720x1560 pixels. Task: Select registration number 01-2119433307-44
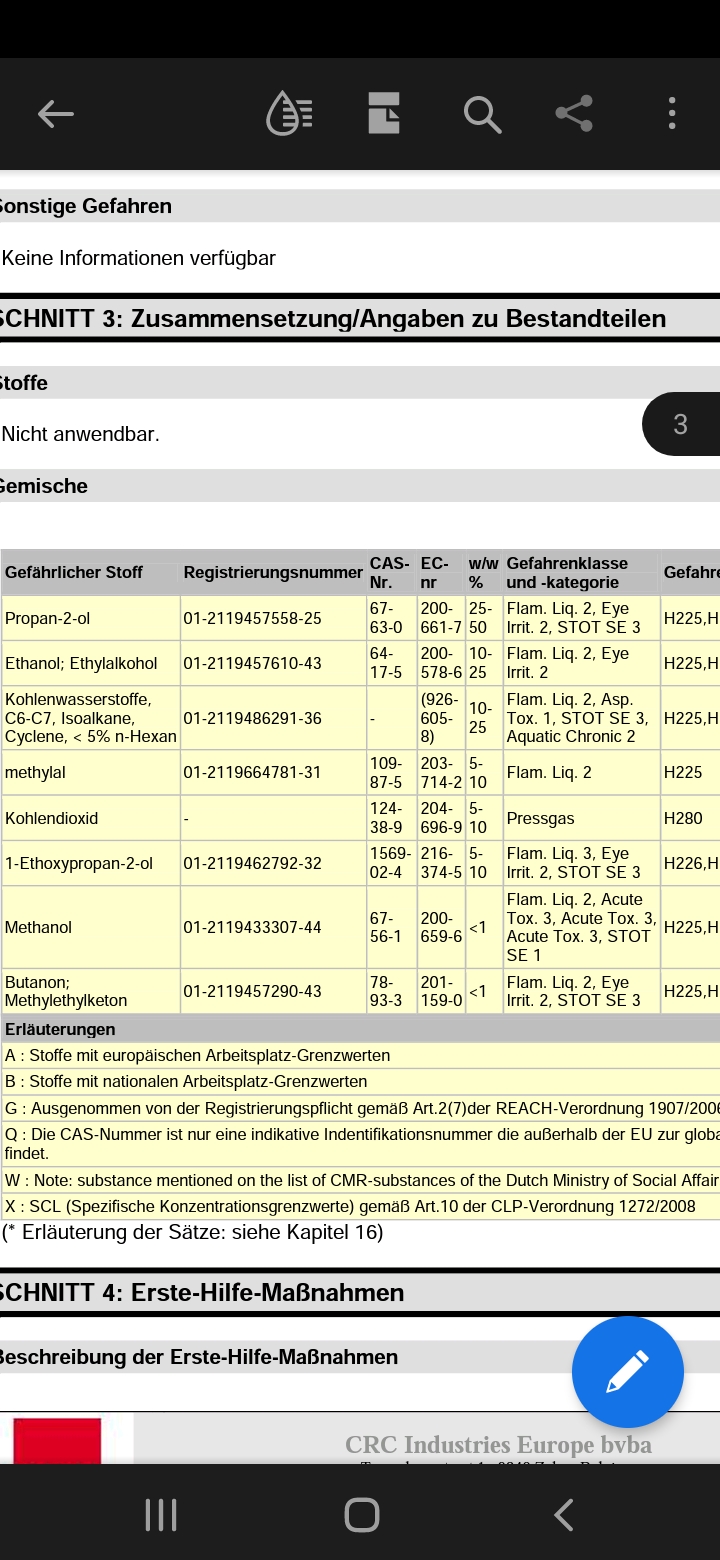252,927
